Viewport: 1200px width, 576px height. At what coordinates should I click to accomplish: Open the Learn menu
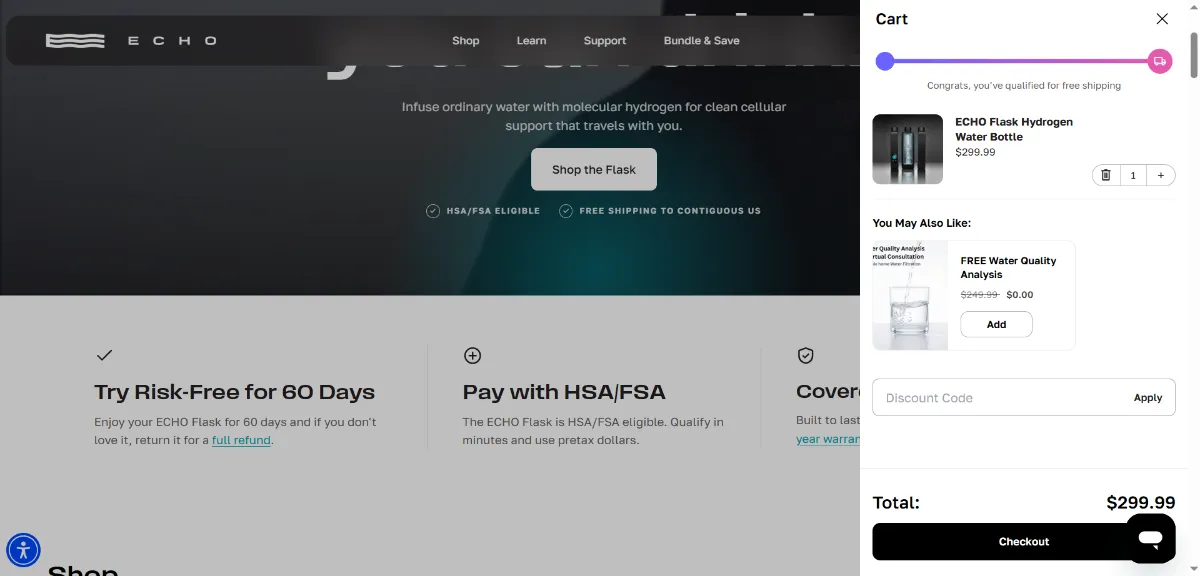pos(531,41)
